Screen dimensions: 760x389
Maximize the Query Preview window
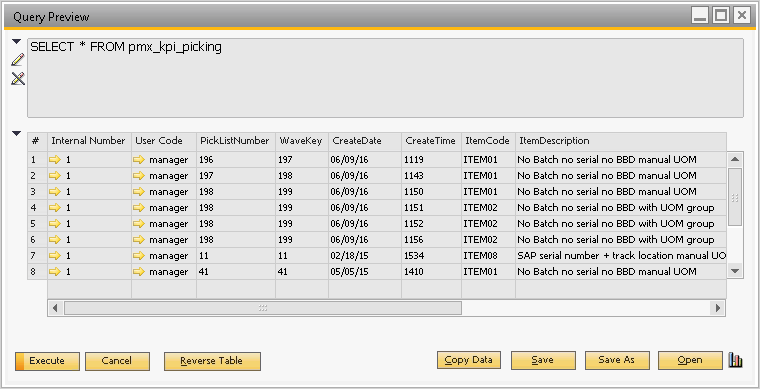click(721, 16)
